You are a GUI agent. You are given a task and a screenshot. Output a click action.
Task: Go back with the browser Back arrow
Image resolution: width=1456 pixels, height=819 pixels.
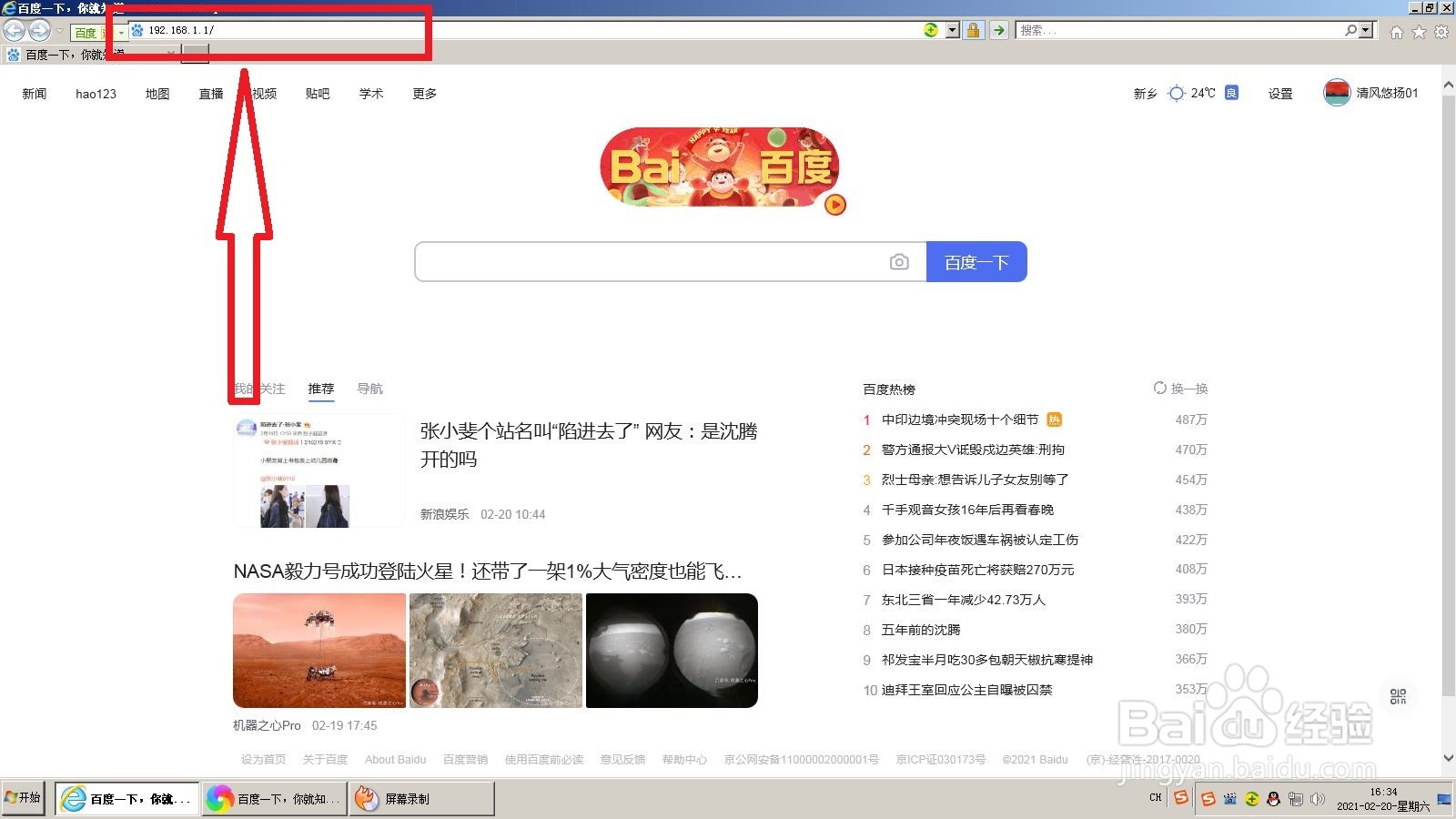(x=14, y=30)
